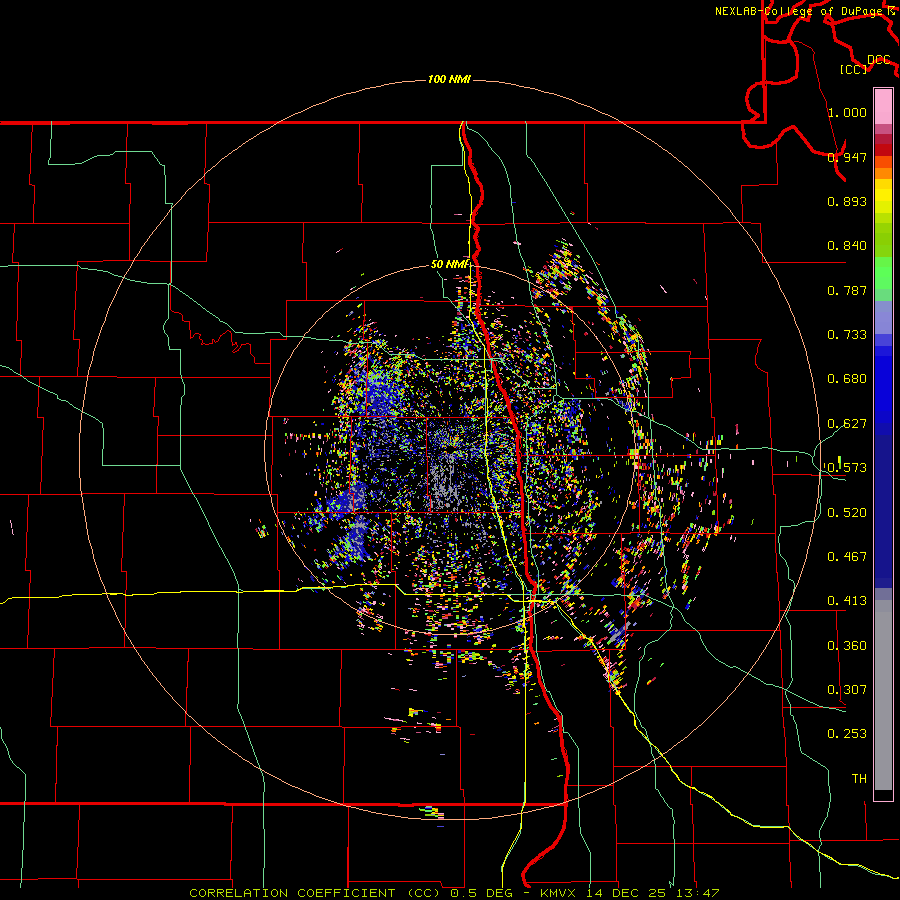Pick the red color bar segment
This screenshot has width=900, height=900.
[x=883, y=150]
